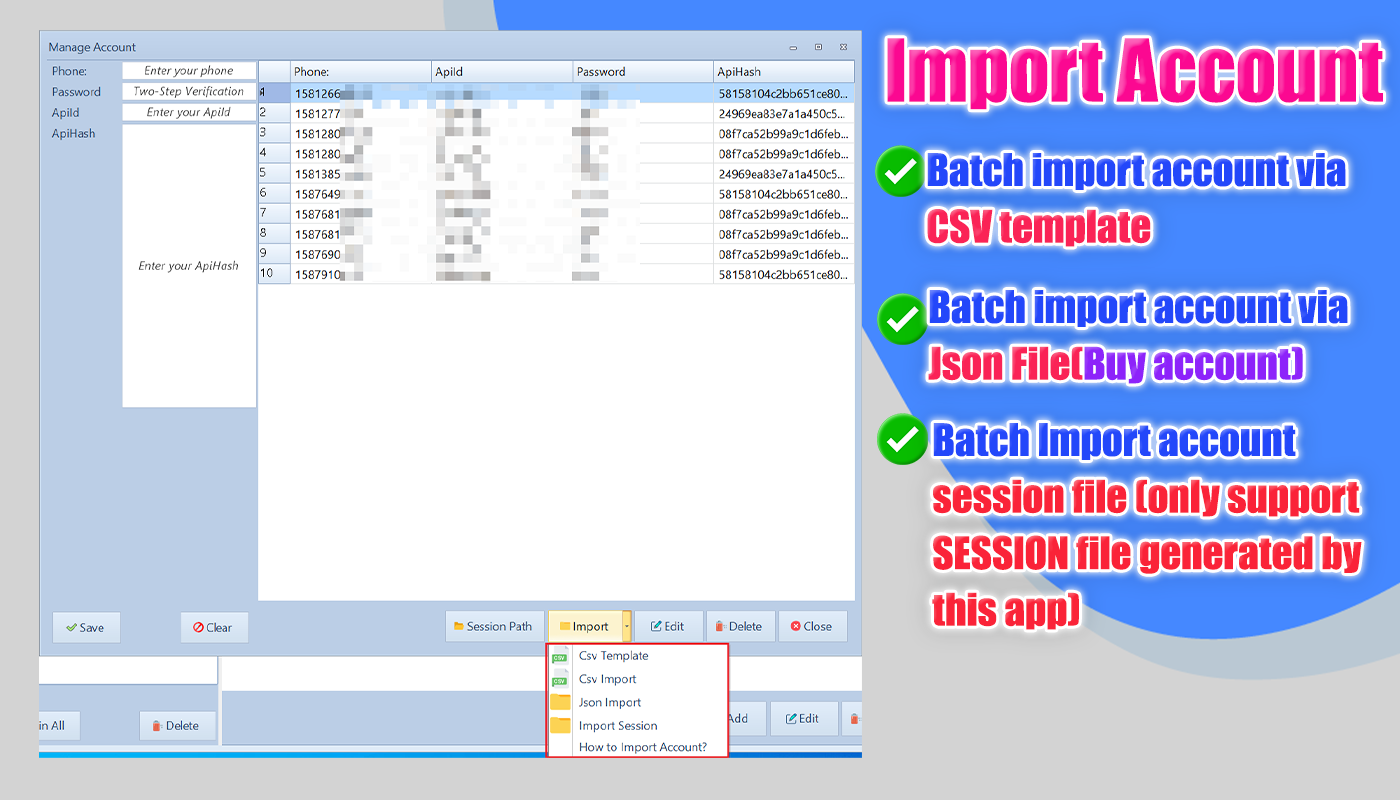This screenshot has width=1400, height=800.
Task: Click Delete button beside the Close button
Action: point(741,627)
